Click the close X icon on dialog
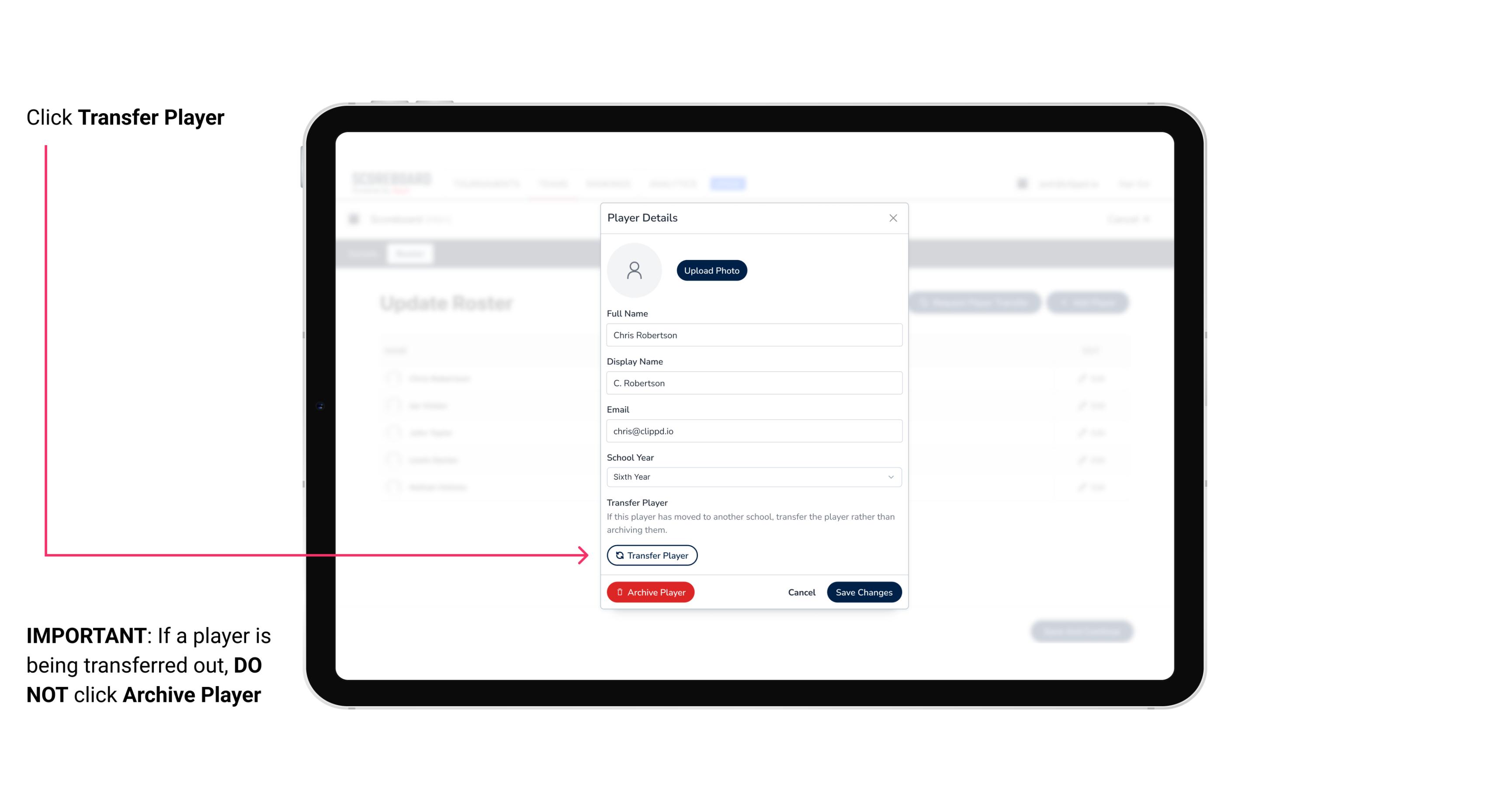The width and height of the screenshot is (1509, 812). [x=893, y=218]
